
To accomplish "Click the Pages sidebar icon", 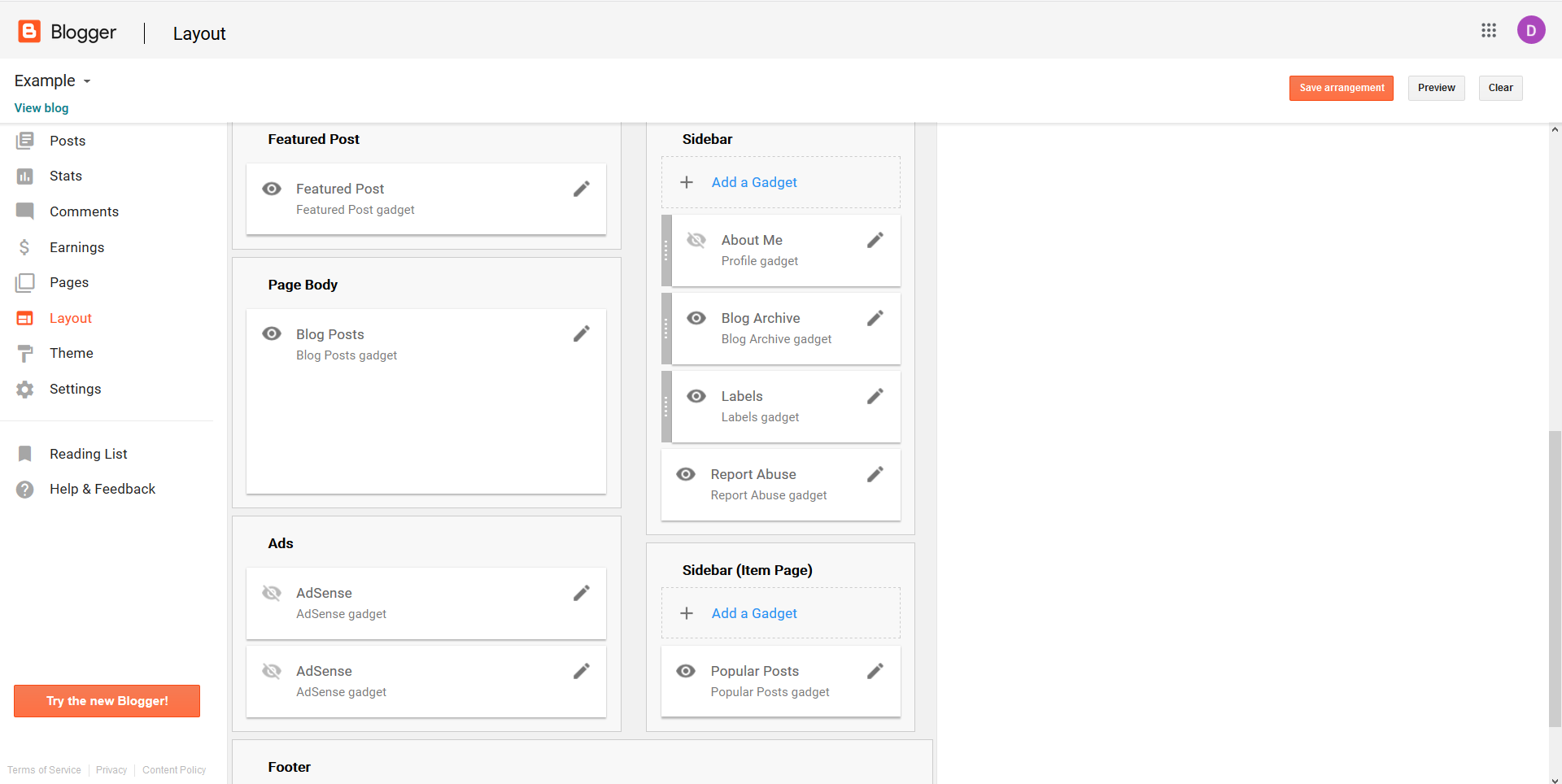I will pos(25,282).
